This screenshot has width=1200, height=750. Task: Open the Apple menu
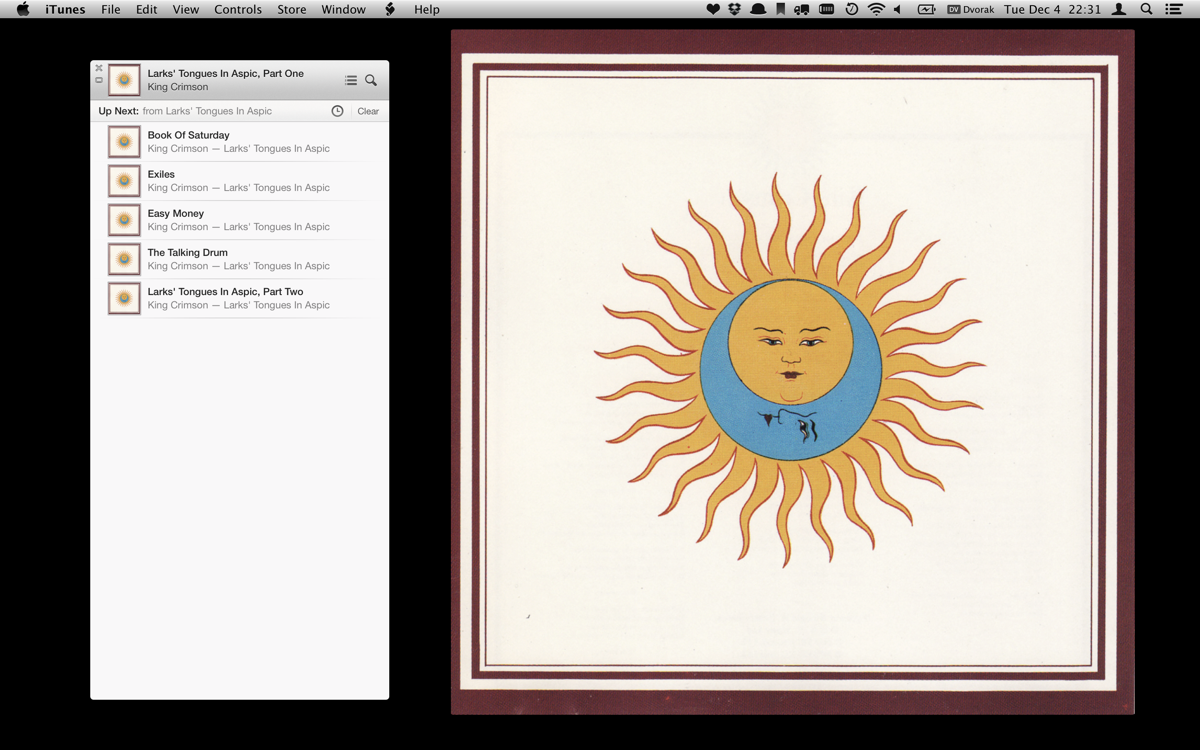(x=23, y=9)
